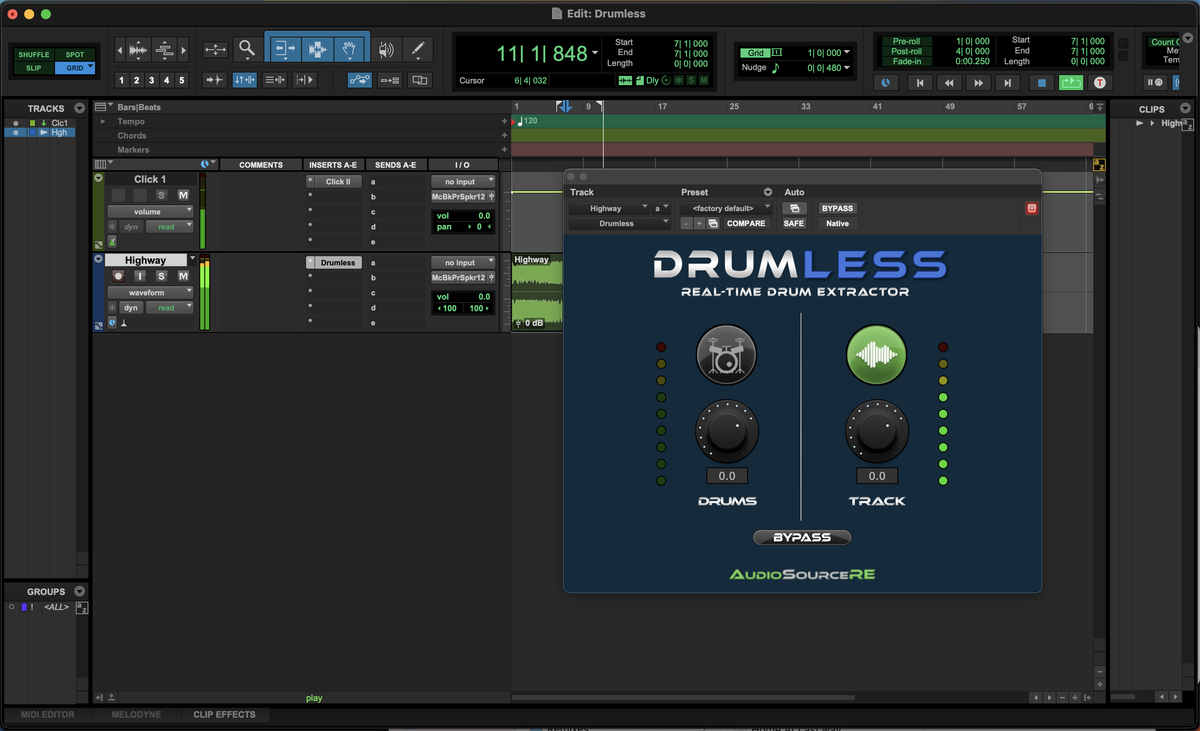Click the Drums level knob
Image resolution: width=1200 pixels, height=731 pixels.
(x=726, y=432)
